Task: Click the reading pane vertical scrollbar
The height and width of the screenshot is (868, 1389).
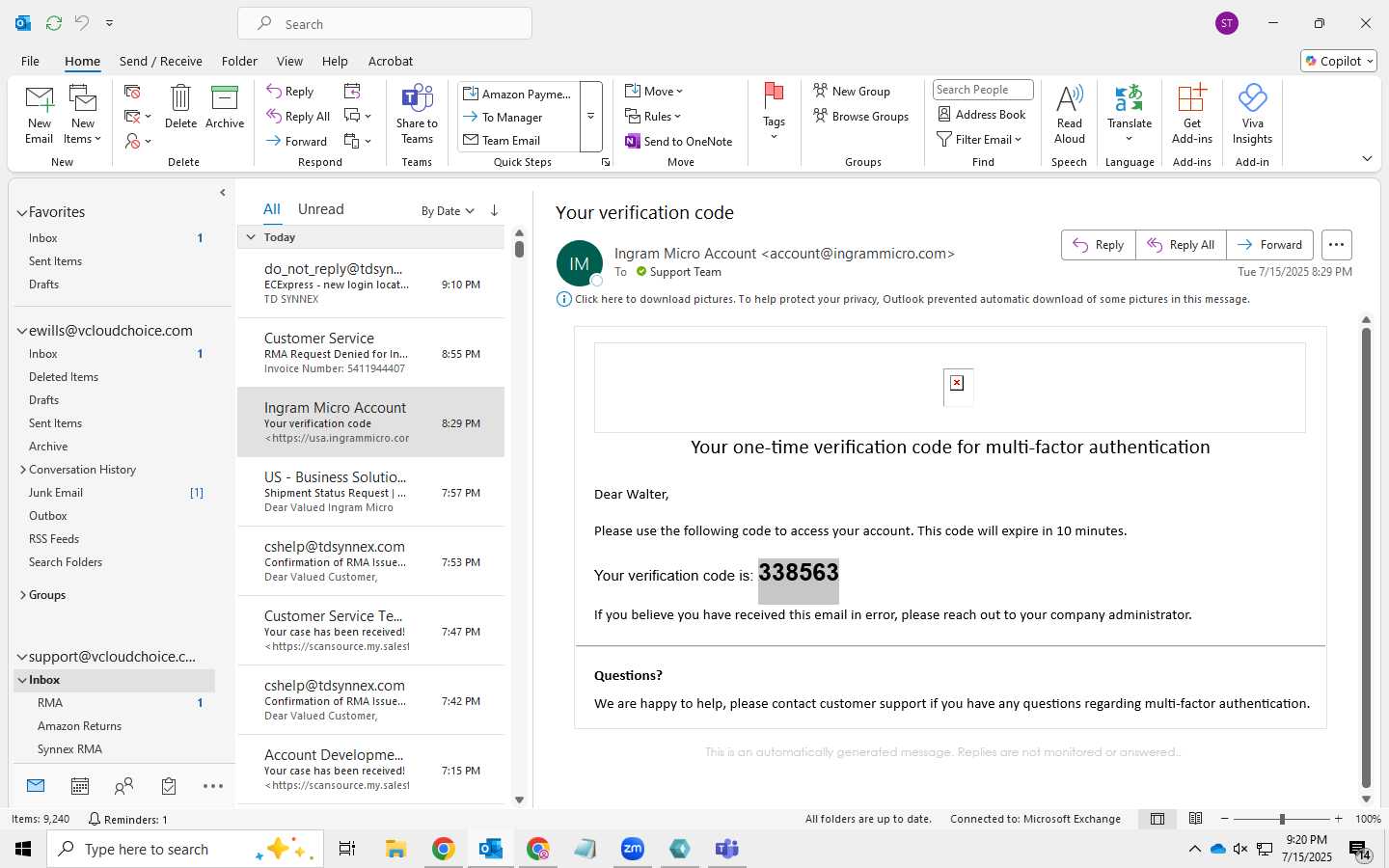Action: pyautogui.click(x=1366, y=558)
